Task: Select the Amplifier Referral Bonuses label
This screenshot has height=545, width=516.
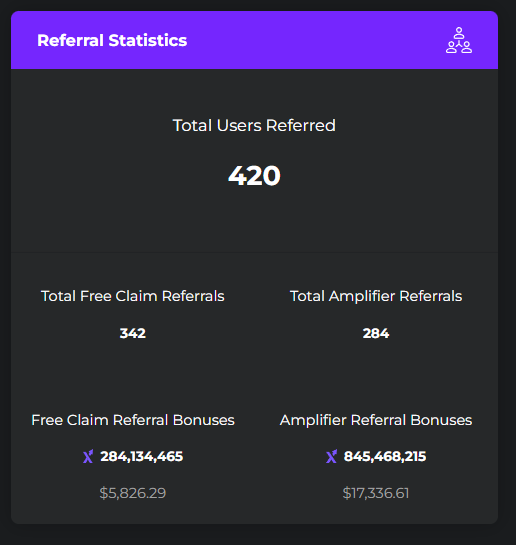Action: pyautogui.click(x=376, y=420)
